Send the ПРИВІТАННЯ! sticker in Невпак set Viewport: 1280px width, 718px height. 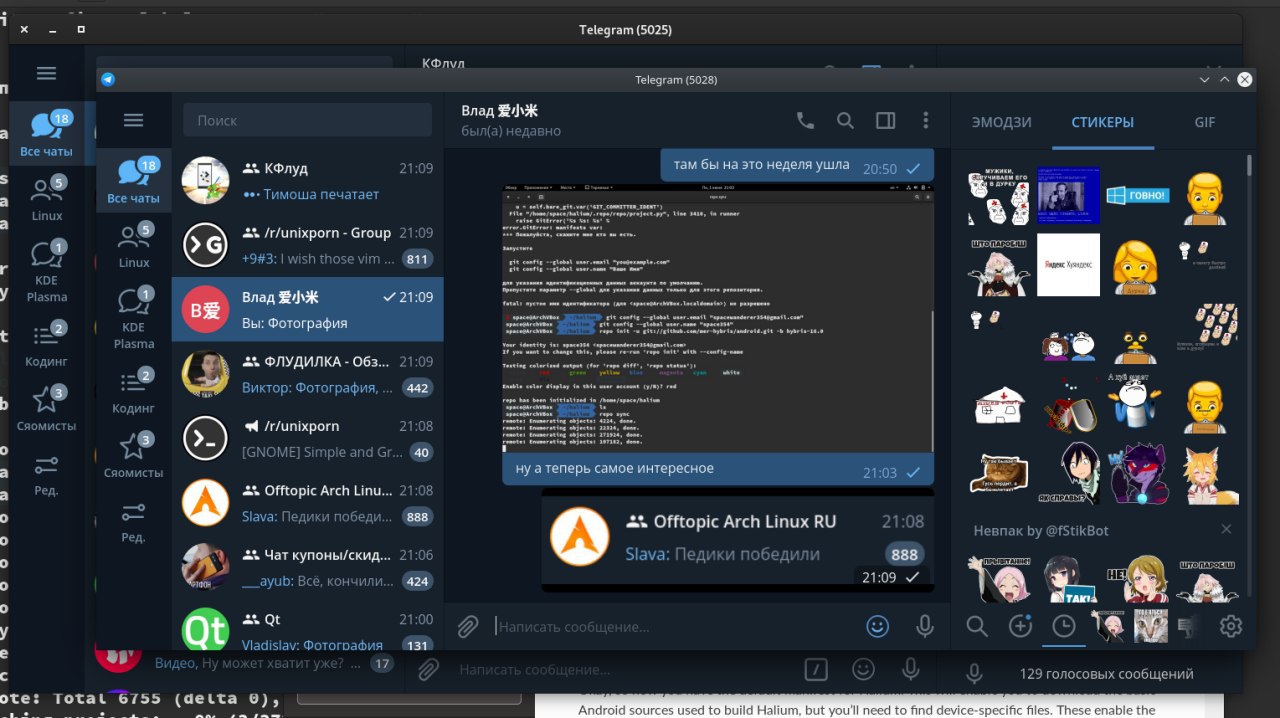[x=998, y=578]
